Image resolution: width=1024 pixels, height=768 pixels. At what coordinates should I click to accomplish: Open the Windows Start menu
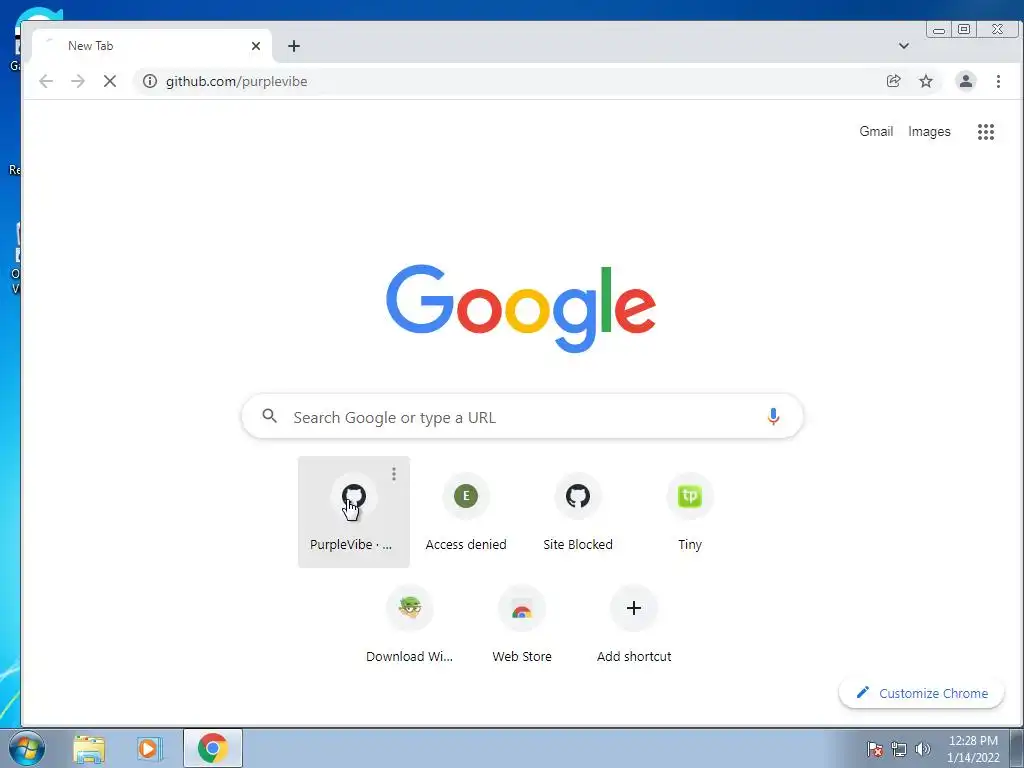tap(25, 748)
